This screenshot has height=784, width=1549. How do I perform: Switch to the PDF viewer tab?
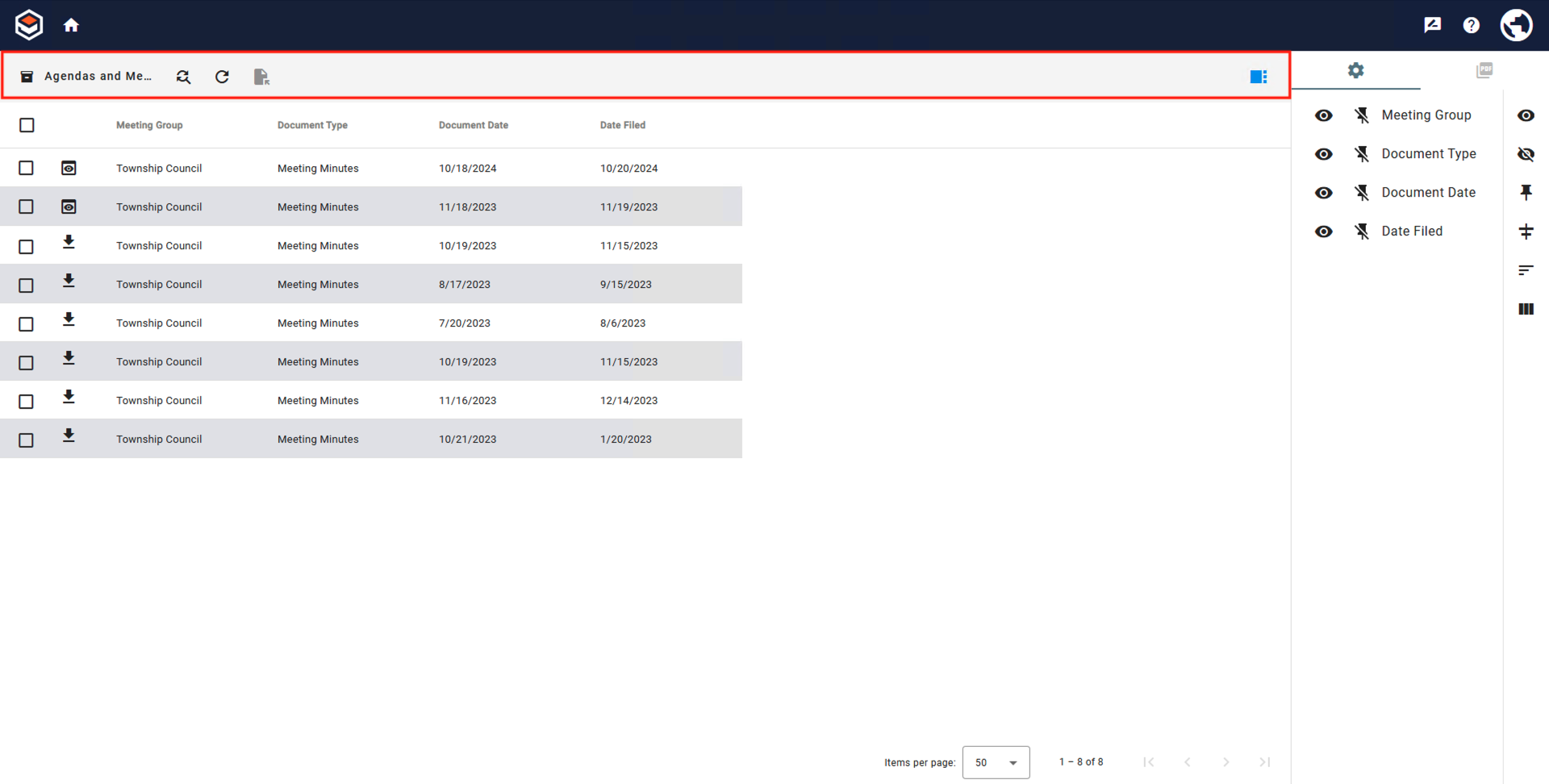coord(1484,71)
